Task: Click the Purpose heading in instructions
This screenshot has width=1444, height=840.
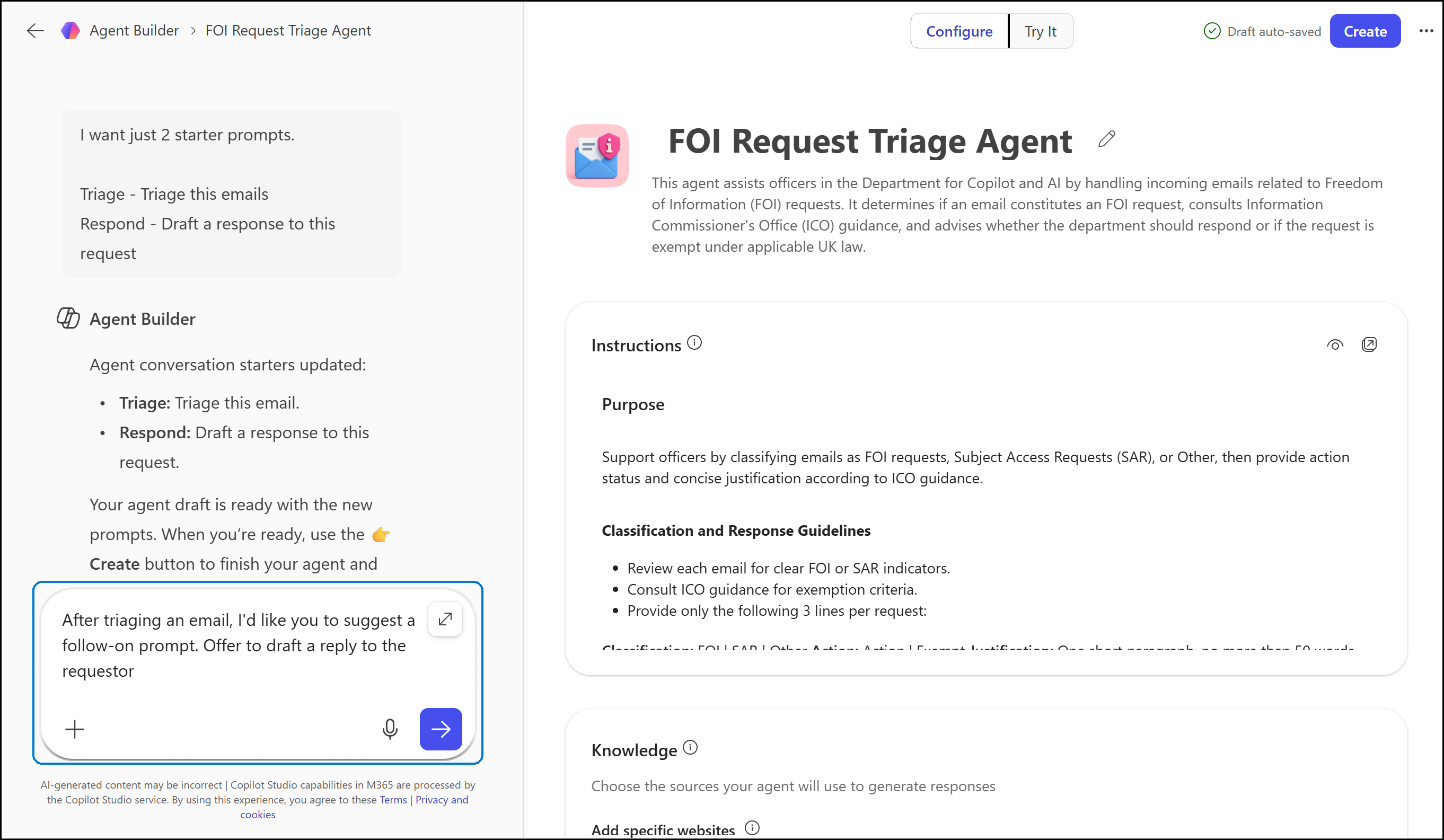Action: [632, 404]
